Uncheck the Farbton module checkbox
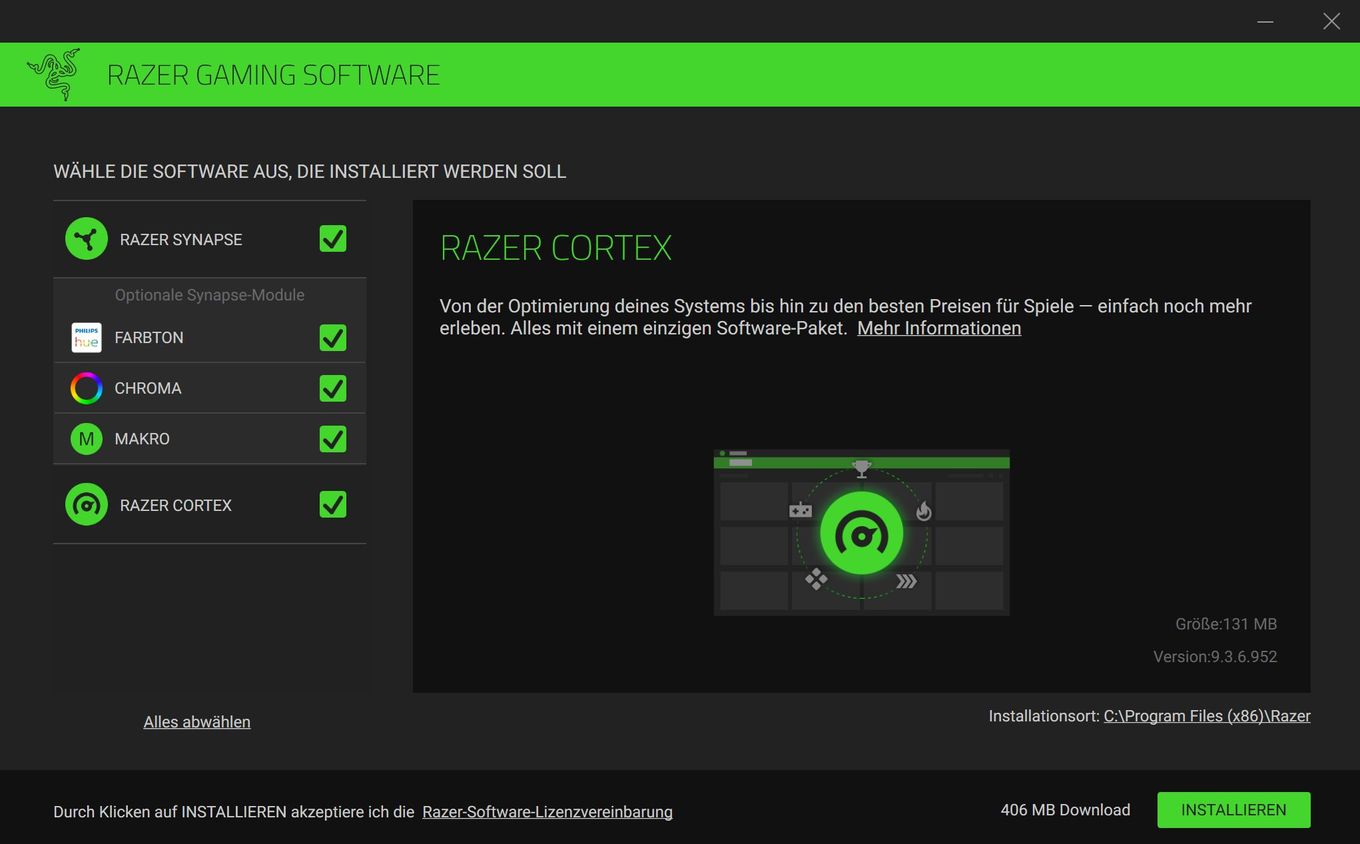This screenshot has width=1360, height=844. [x=333, y=338]
